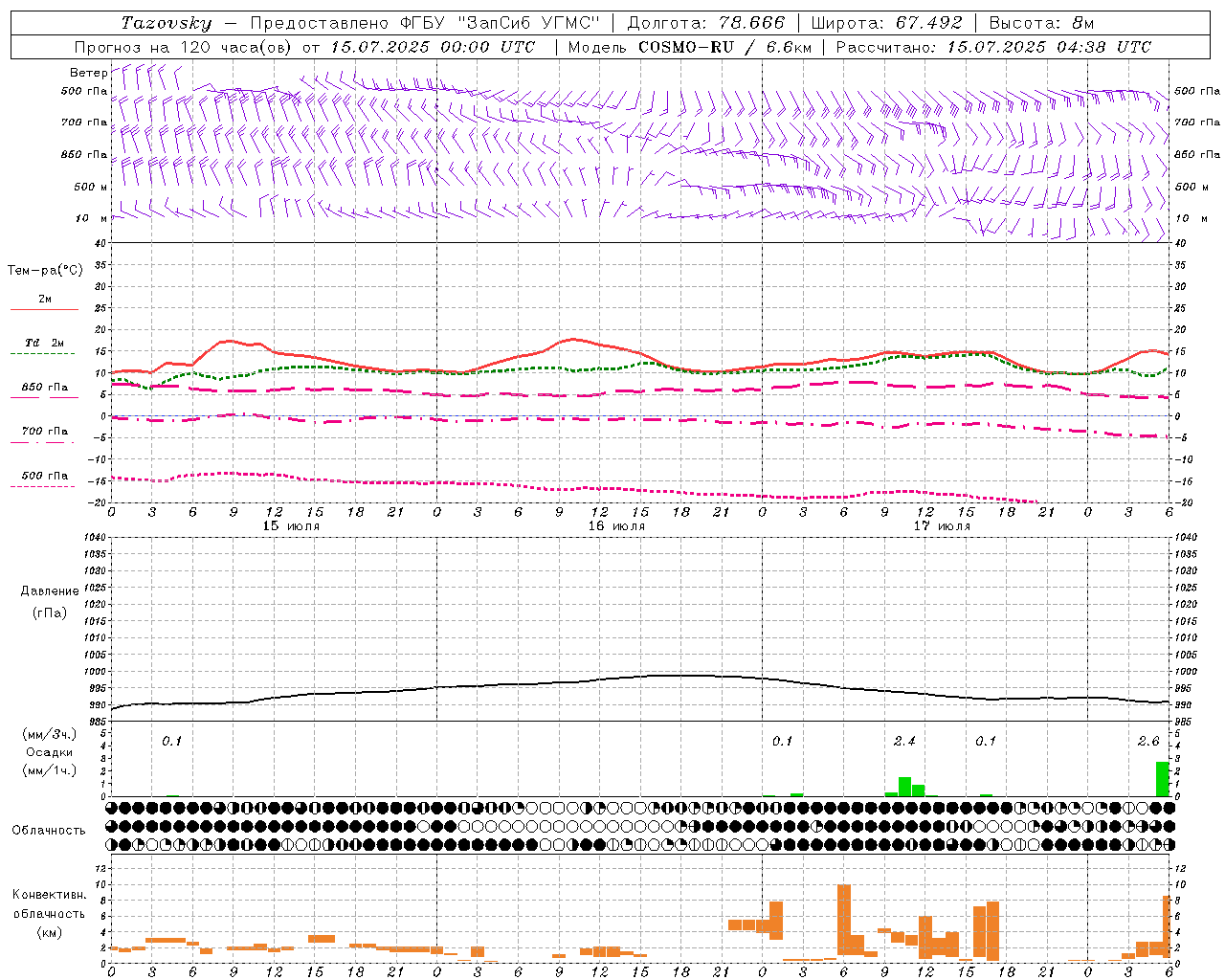The width and height of the screenshot is (1225, 980).
Task: Click "850 гПа" in the temperature legend
Action: tap(45, 388)
